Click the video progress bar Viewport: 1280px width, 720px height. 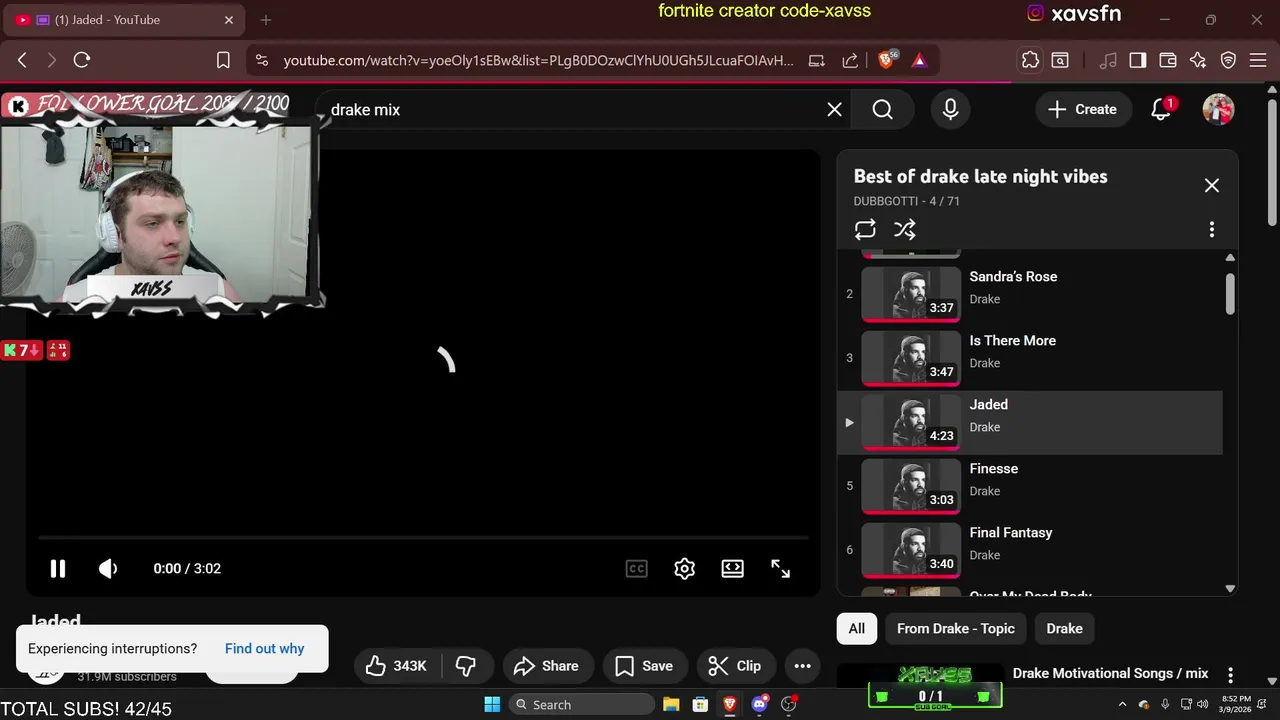click(423, 538)
